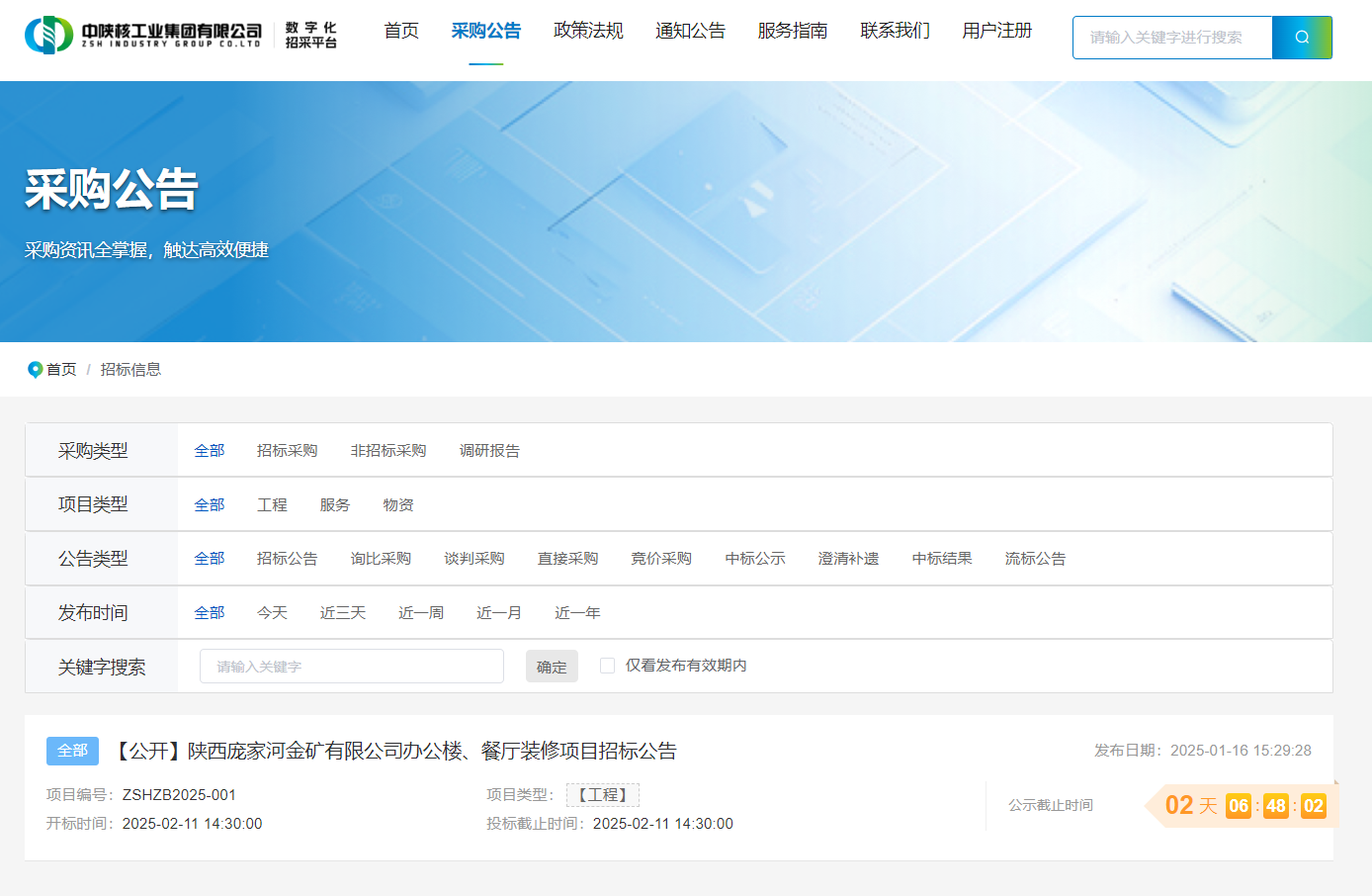
Task: Filter purchase type by 招标采购
Action: [x=287, y=451]
